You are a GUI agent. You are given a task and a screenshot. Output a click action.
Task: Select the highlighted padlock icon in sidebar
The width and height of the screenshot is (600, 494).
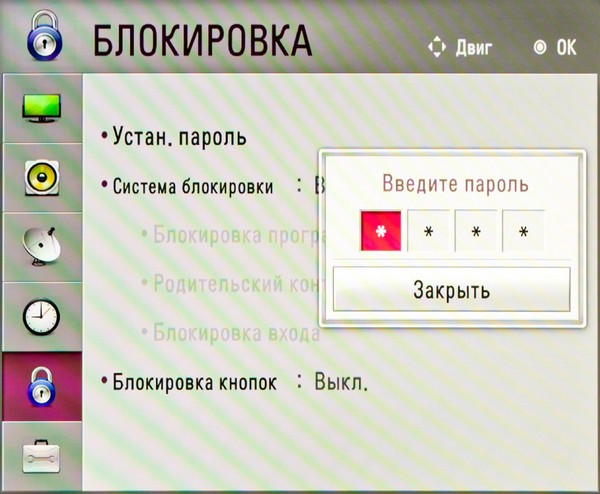coord(40,387)
